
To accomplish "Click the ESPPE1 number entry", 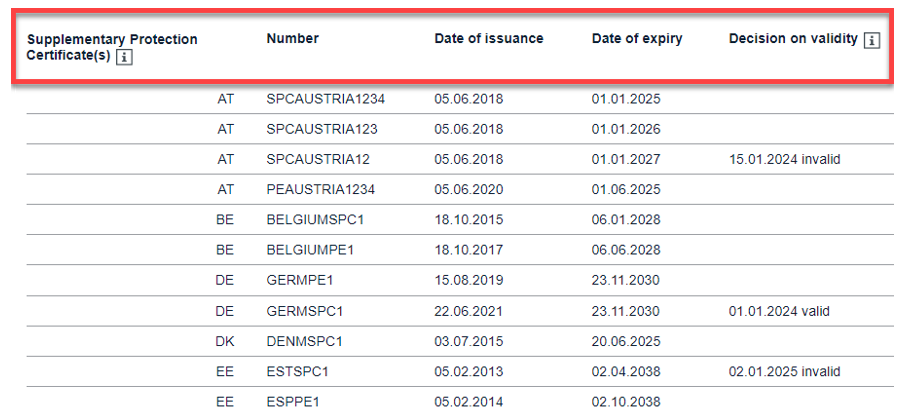I will pyautogui.click(x=294, y=402).
